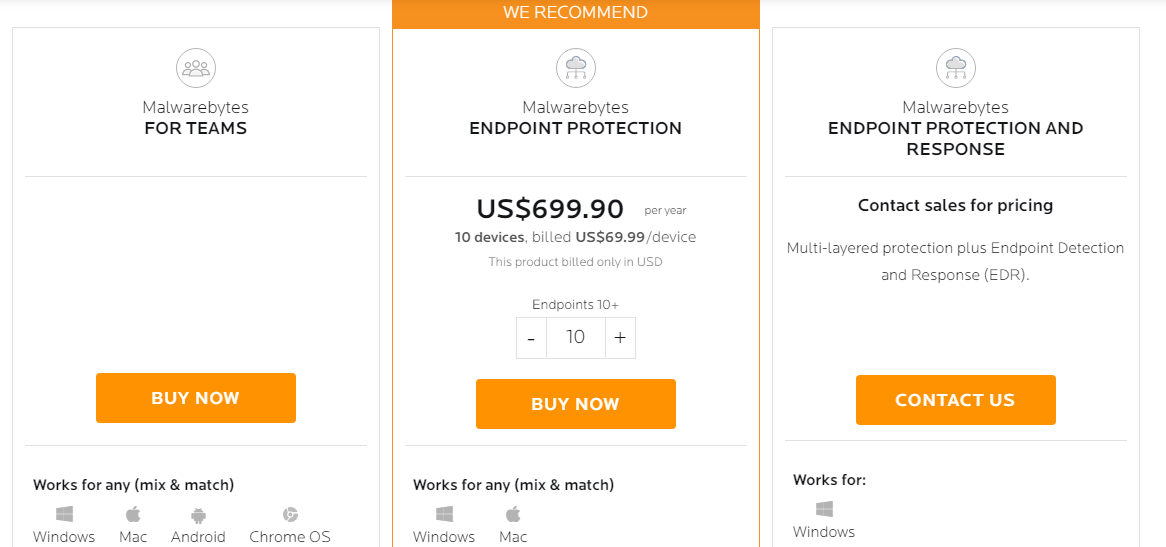Click the Endpoint Protection and Response cloud icon
1166x547 pixels.
coord(956,68)
